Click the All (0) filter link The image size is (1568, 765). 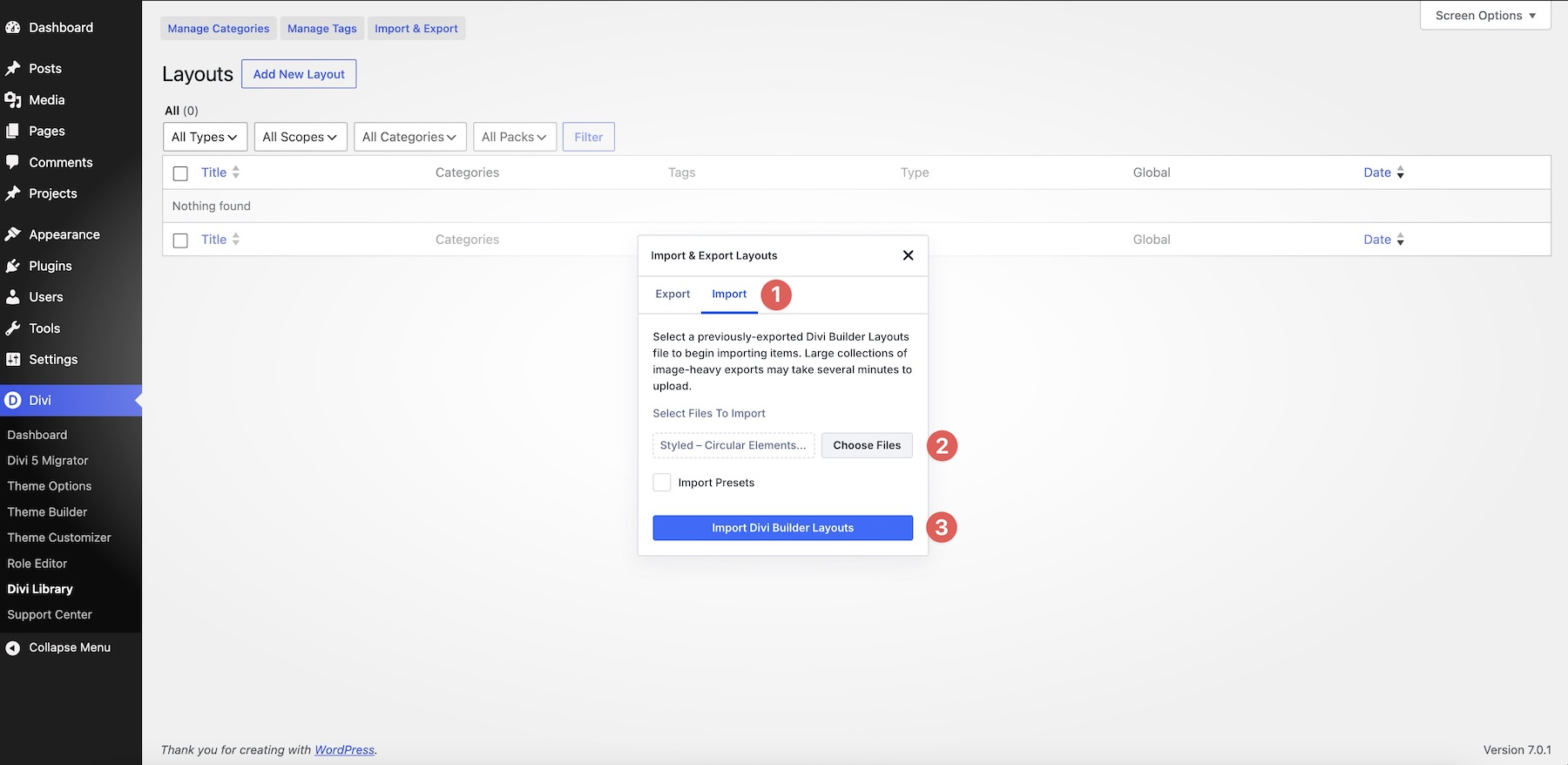click(181, 111)
